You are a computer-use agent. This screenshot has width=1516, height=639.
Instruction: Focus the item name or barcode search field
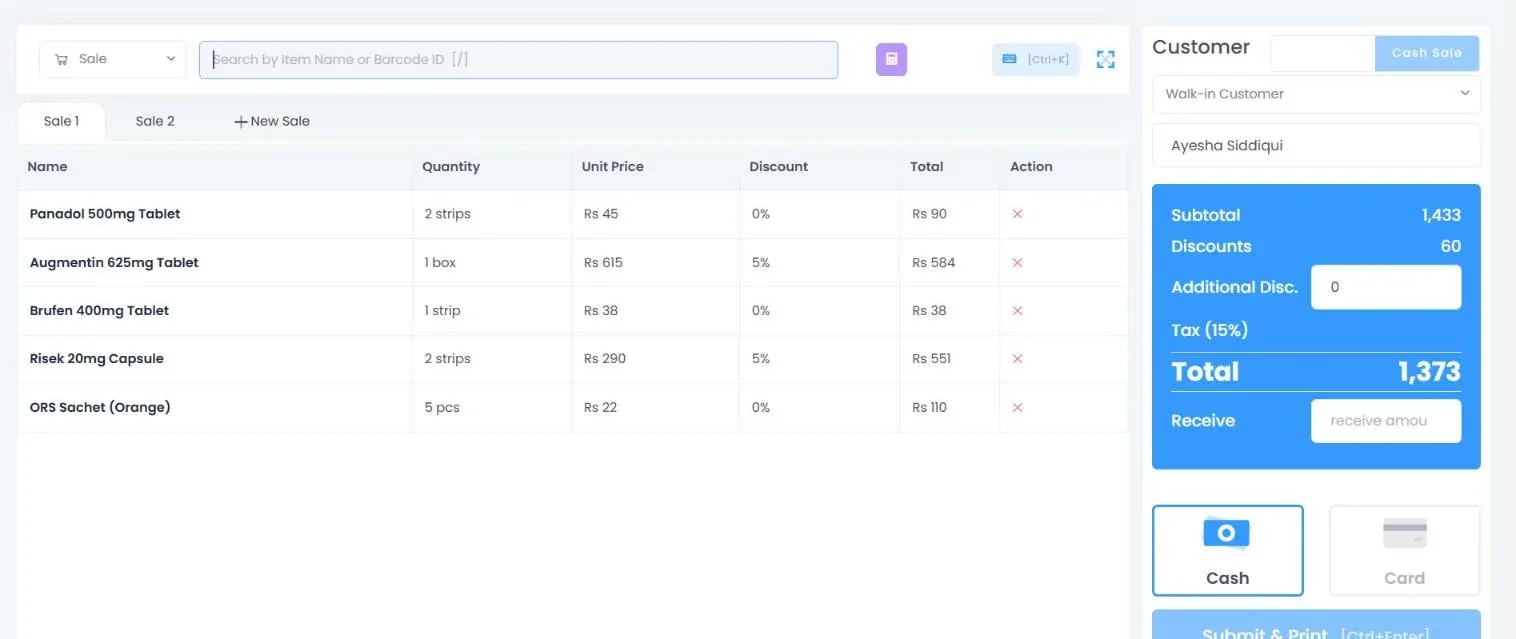[x=518, y=60]
